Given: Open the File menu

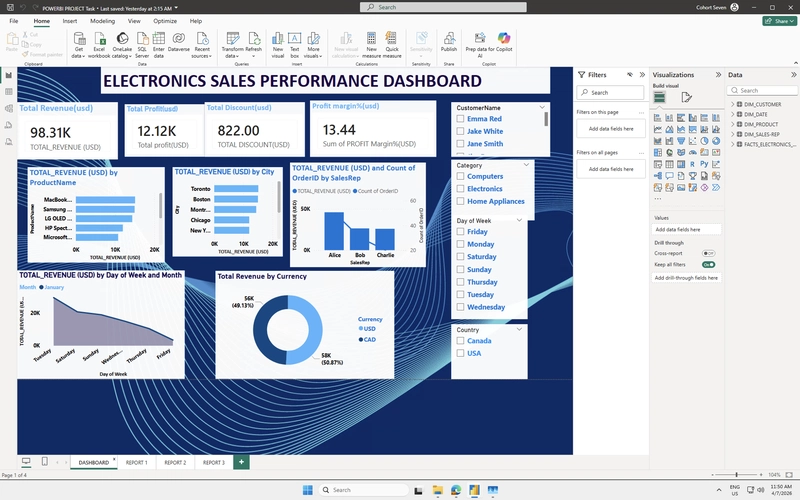Looking at the screenshot, I should pos(14,21).
